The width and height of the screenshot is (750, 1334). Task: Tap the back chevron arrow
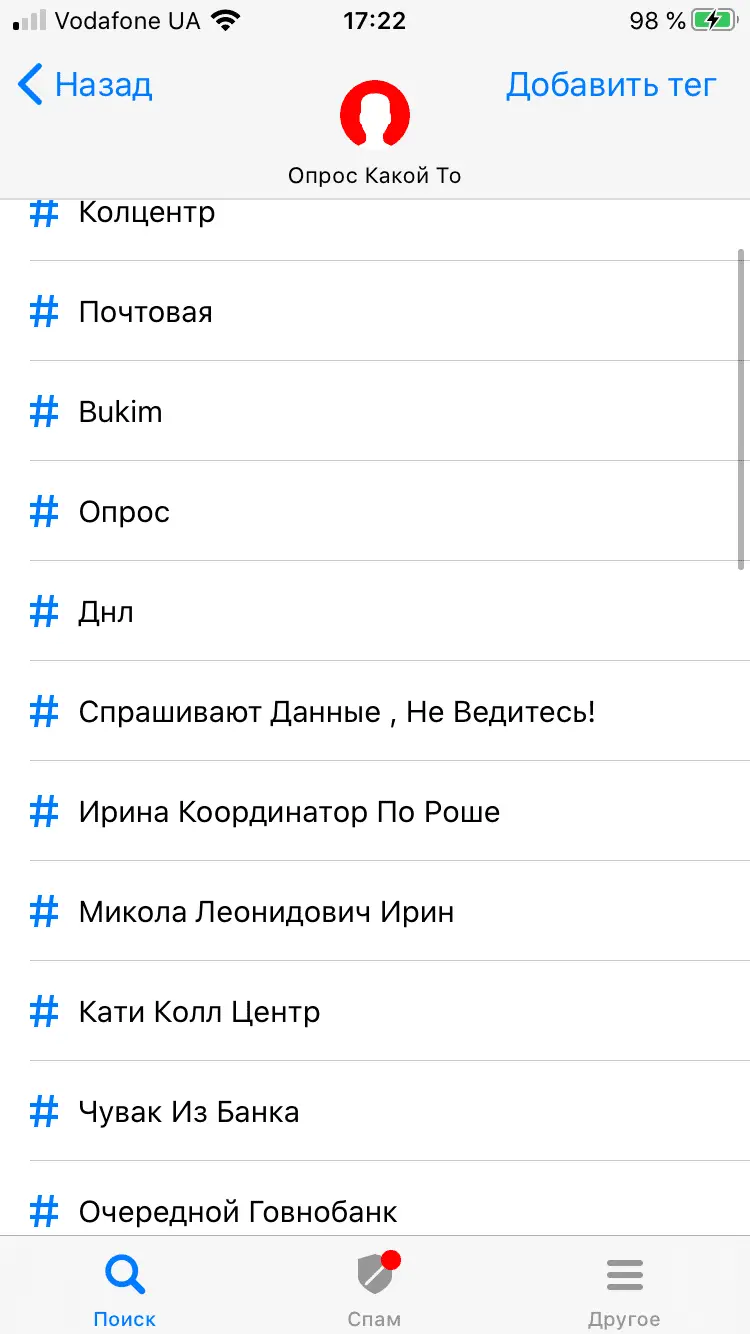(31, 85)
